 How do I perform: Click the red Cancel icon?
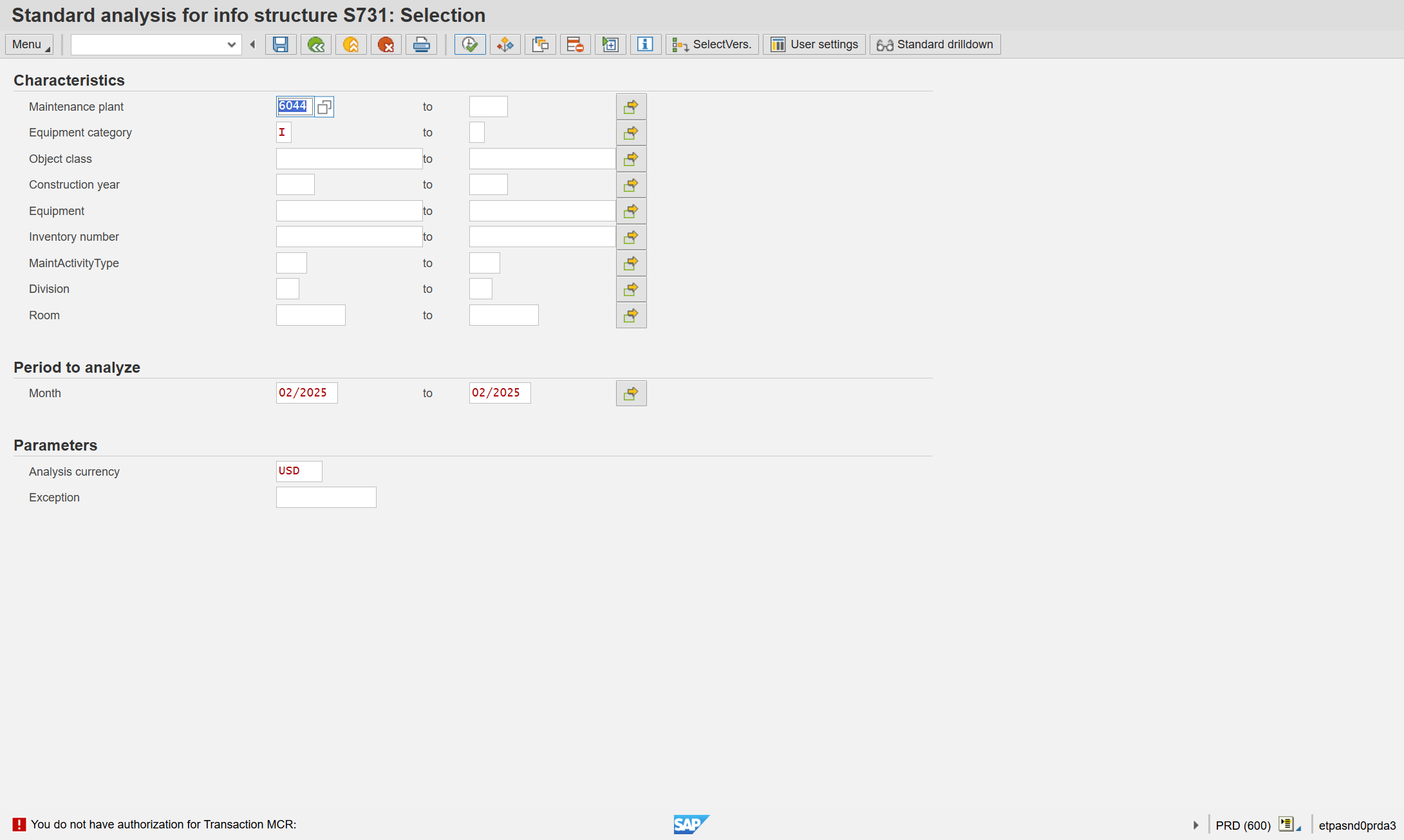[386, 44]
